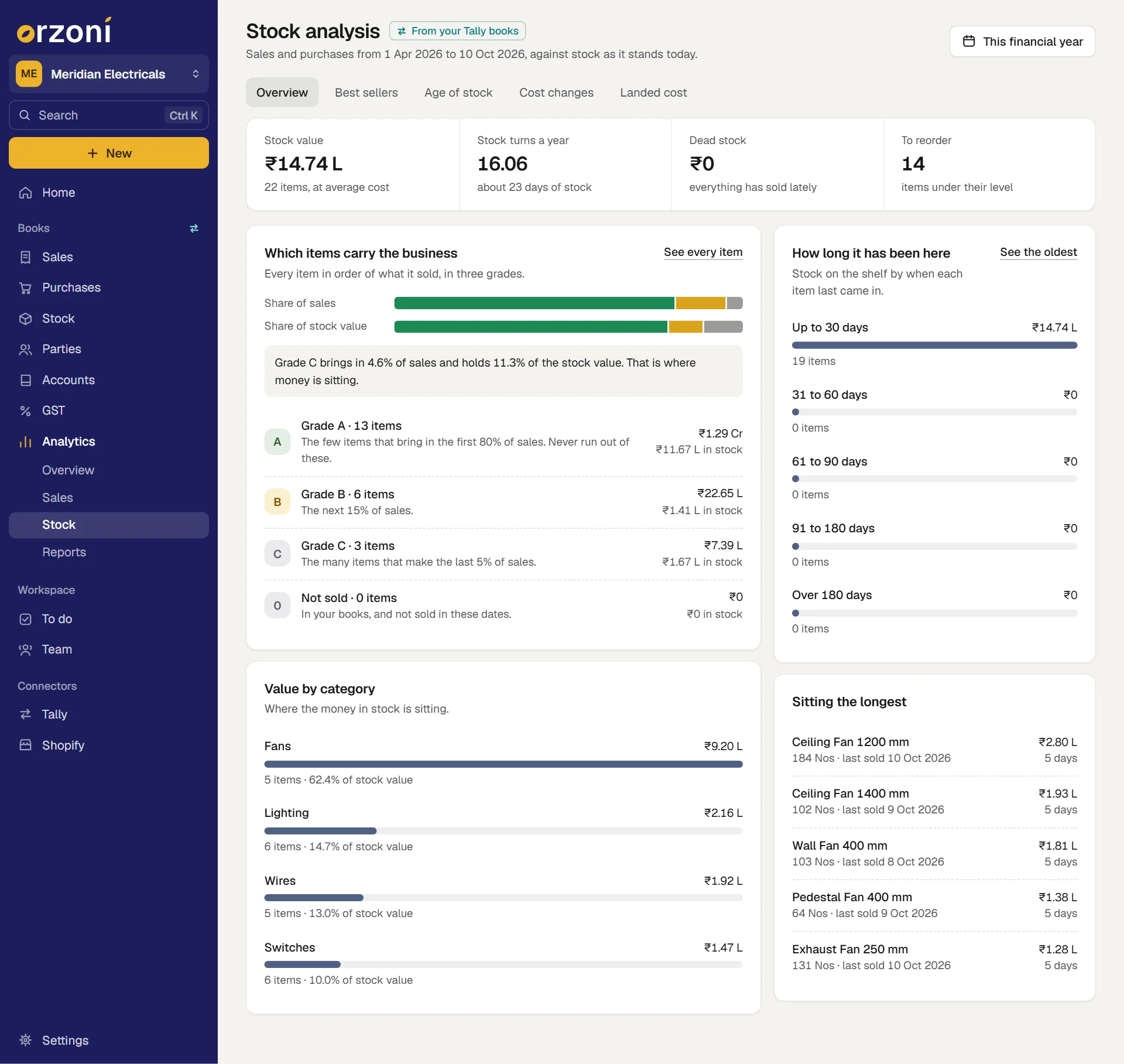Follow the See every item link
This screenshot has width=1124, height=1064.
703,252
